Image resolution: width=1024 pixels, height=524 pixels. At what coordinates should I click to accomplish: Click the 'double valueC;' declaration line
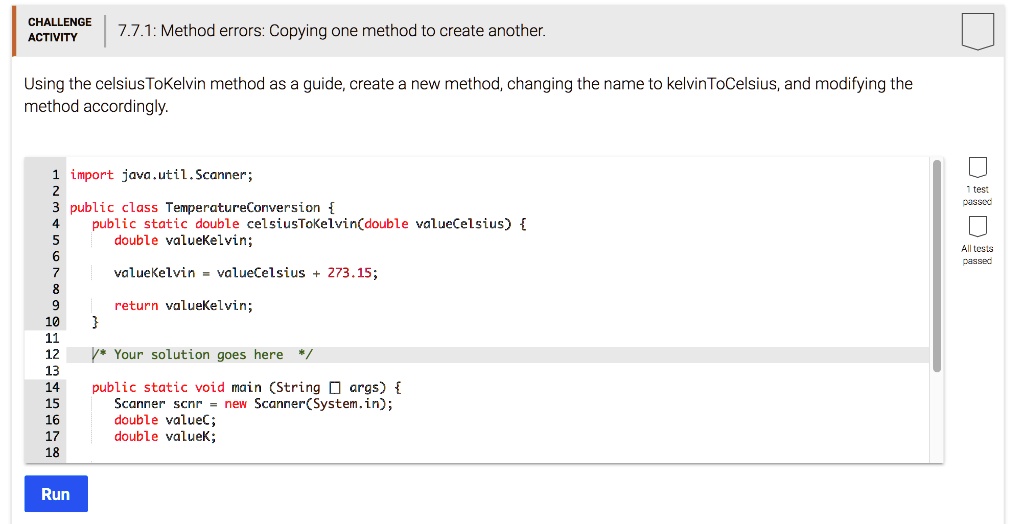[x=165, y=420]
